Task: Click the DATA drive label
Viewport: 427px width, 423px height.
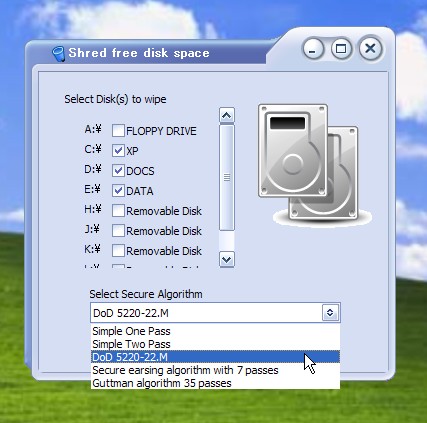Action: point(140,191)
